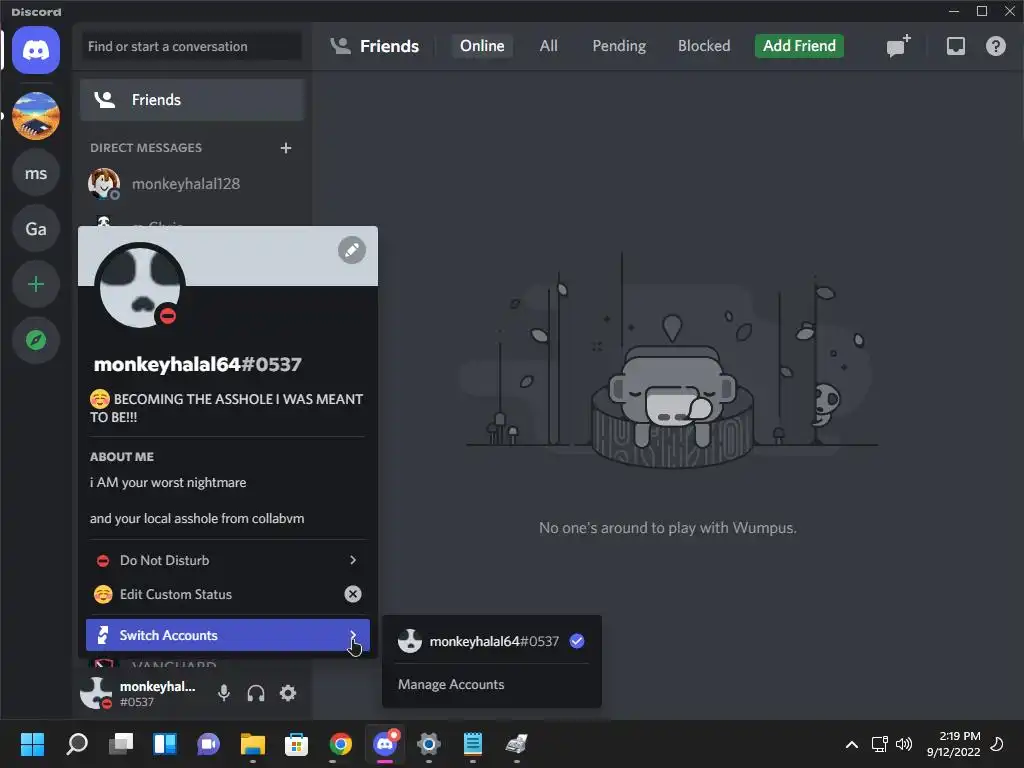Open New Group DM chat icon
The width and height of the screenshot is (1024, 768).
click(899, 46)
